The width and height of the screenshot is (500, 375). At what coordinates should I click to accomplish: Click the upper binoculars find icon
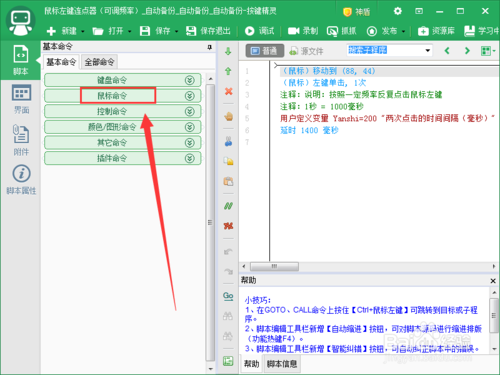tap(228, 316)
